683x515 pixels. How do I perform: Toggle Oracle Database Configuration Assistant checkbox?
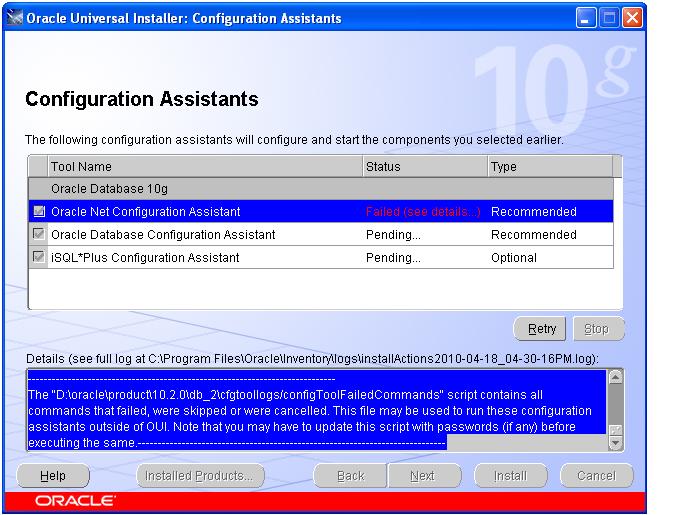click(x=39, y=234)
